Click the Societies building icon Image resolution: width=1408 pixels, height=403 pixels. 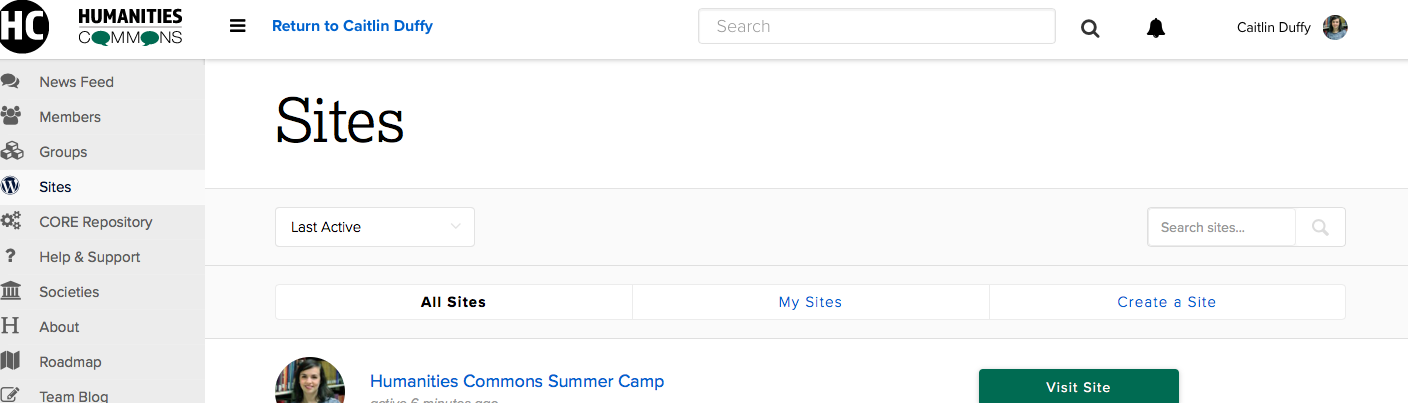(11, 292)
